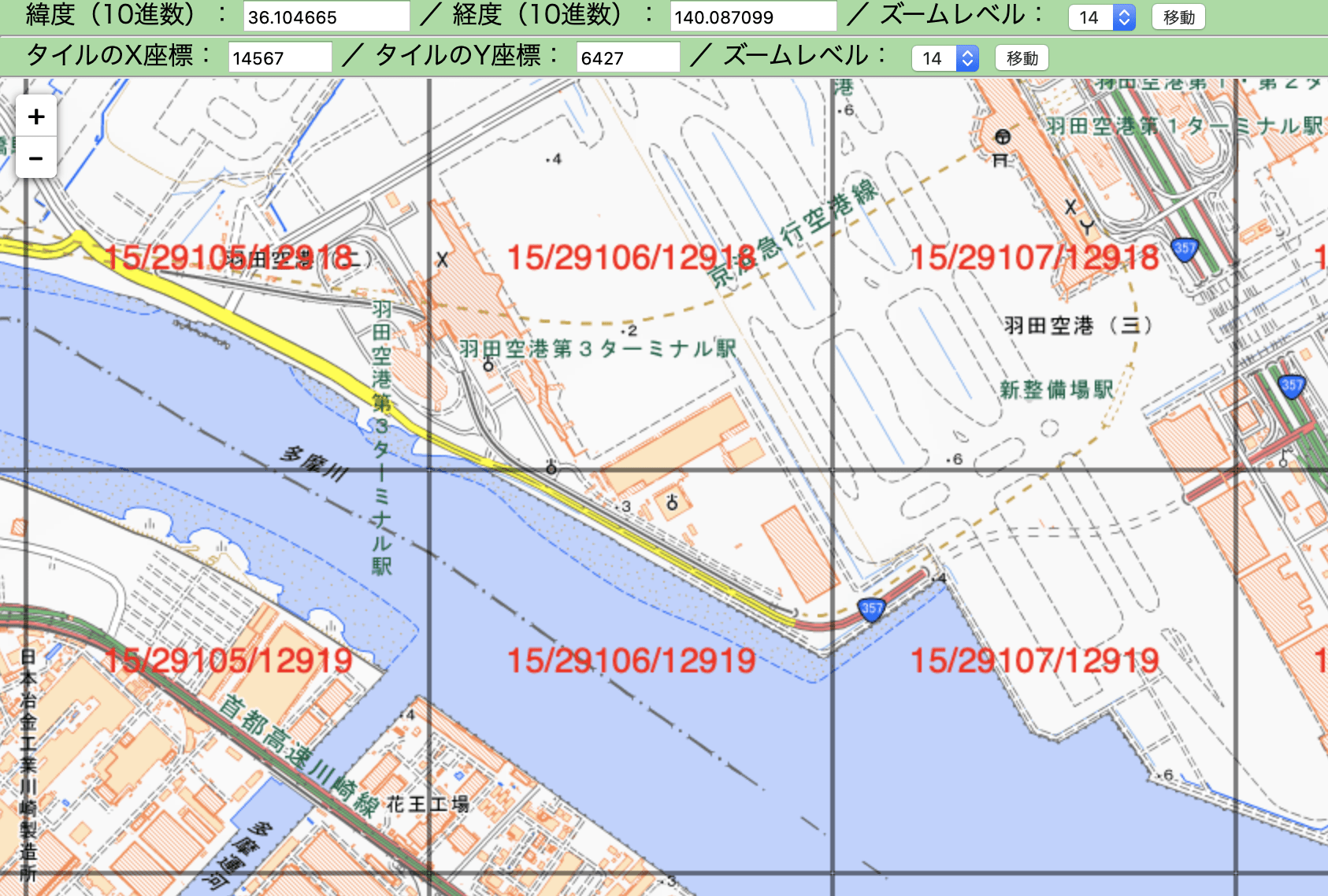Click the tile X coordinate input field
Viewport: 1328px width, 896px height.
pyautogui.click(x=280, y=57)
